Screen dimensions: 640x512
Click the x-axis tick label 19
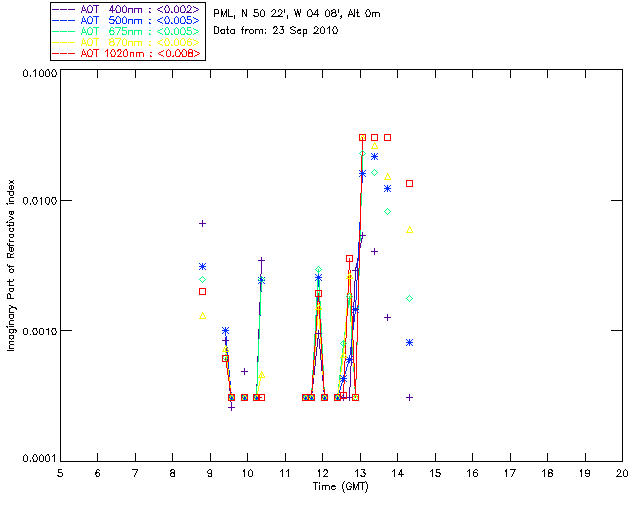coord(585,473)
